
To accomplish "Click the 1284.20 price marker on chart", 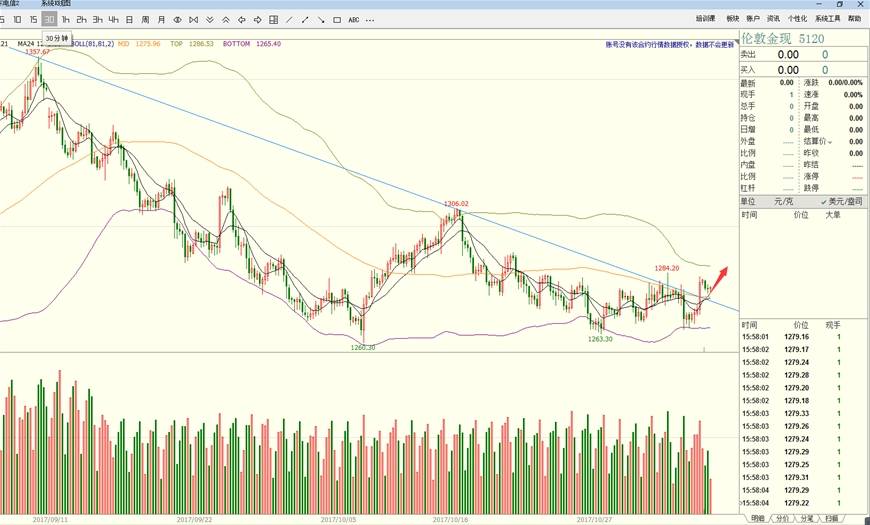I will [667, 268].
